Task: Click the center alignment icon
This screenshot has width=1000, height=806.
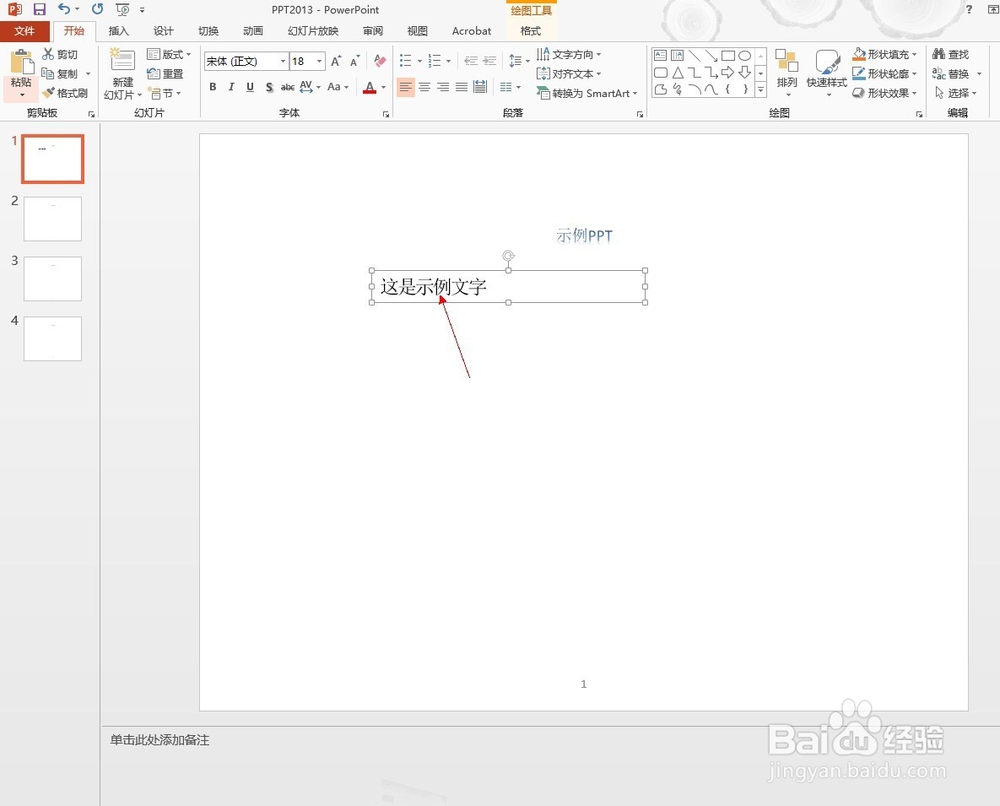Action: point(424,88)
